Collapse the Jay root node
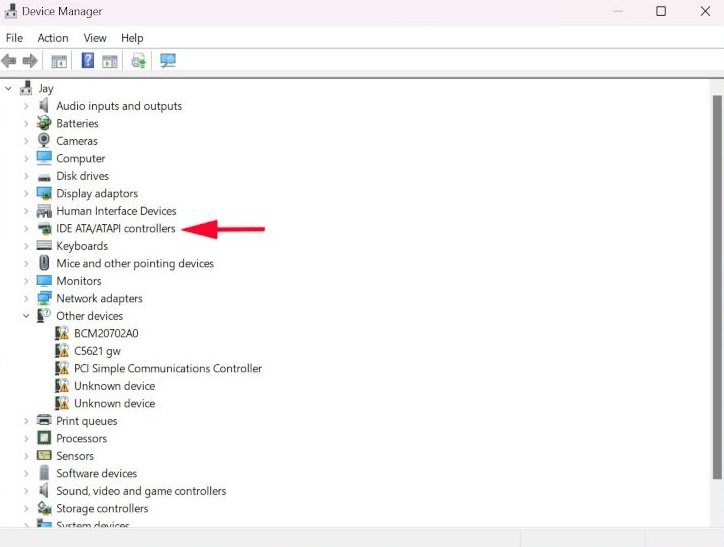The width and height of the screenshot is (724, 547). (x=8, y=88)
